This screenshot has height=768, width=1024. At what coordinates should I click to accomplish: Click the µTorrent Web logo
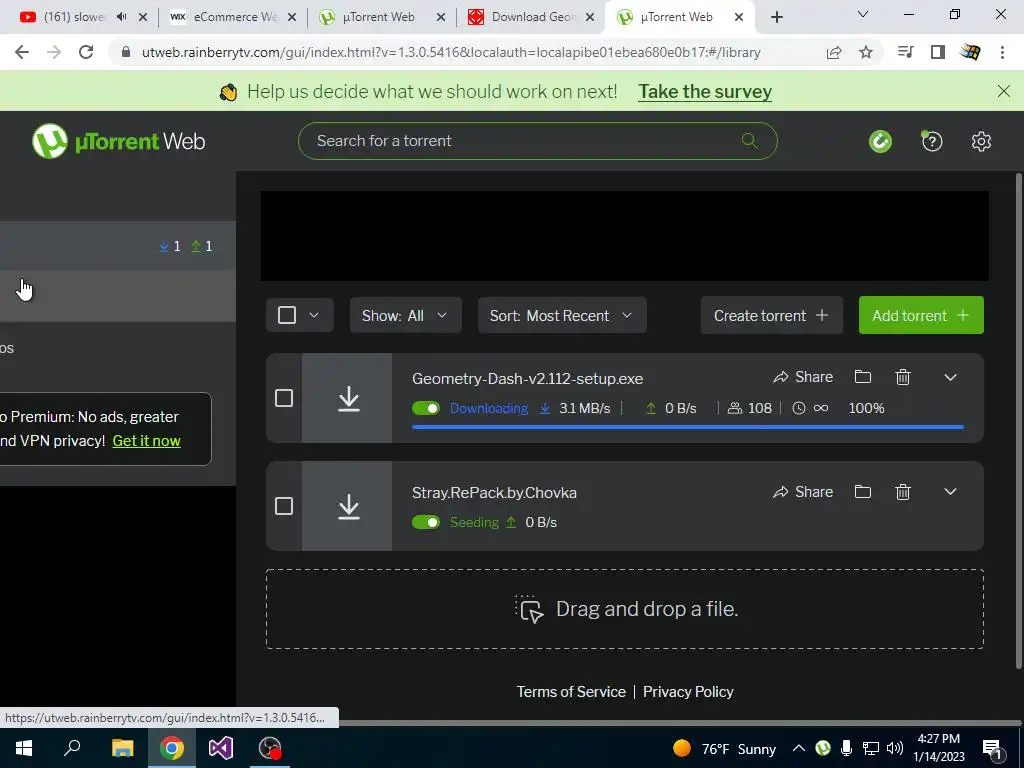(x=118, y=141)
